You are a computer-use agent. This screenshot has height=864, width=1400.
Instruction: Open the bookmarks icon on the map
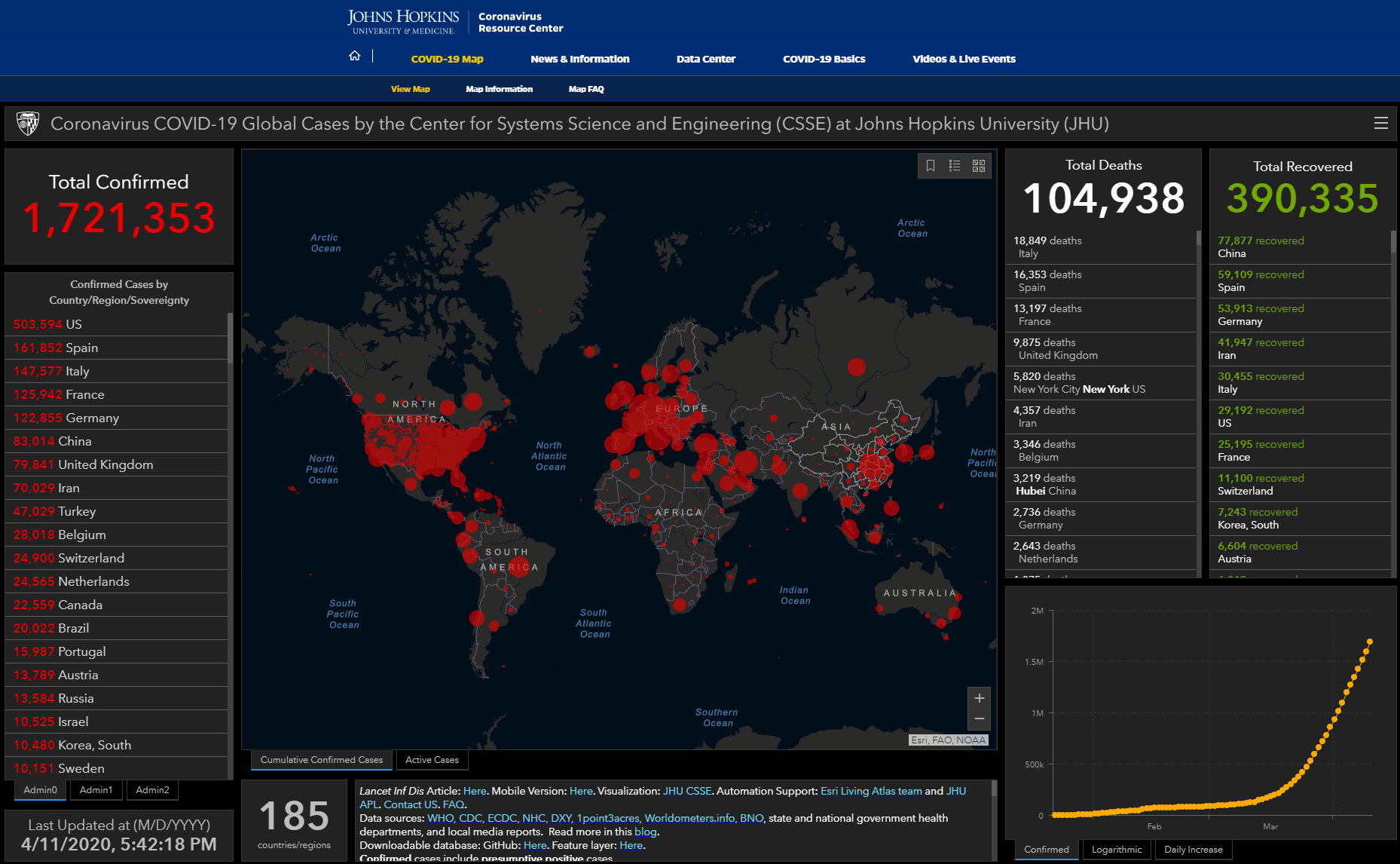[x=931, y=166]
